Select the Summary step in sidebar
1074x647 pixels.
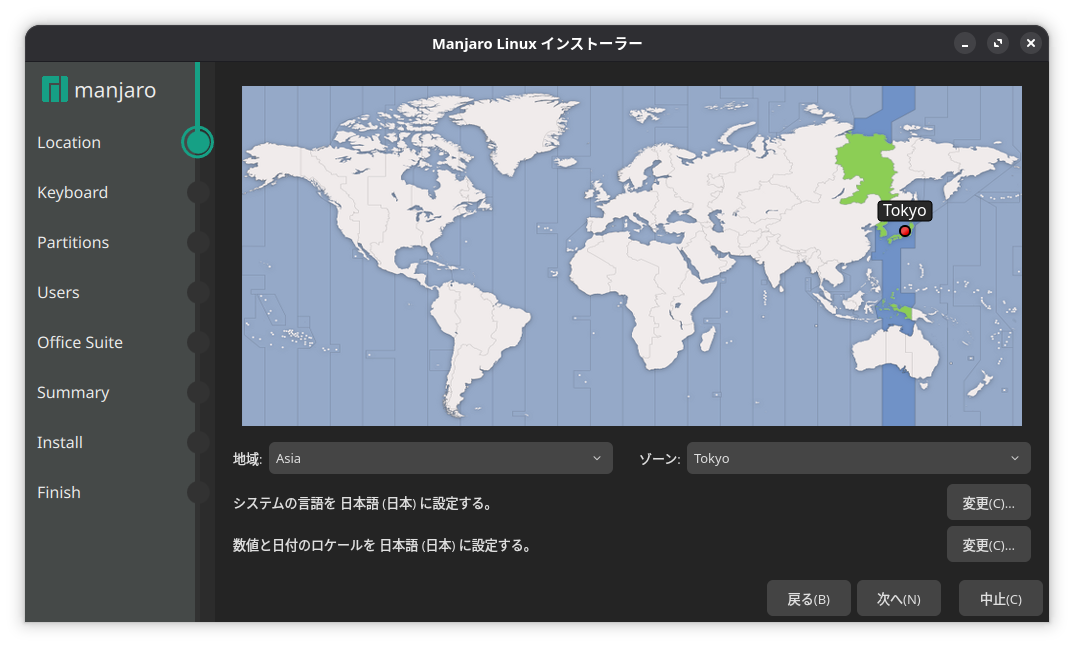[73, 392]
